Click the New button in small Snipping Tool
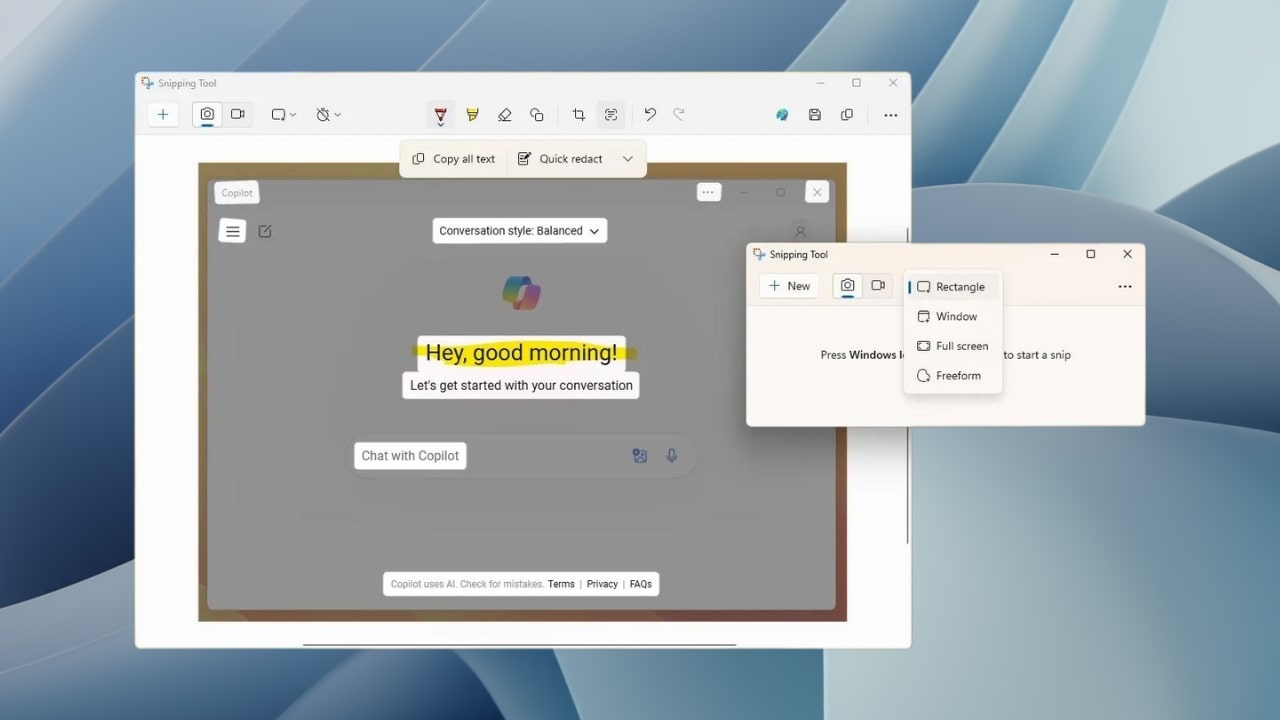 [x=789, y=286]
